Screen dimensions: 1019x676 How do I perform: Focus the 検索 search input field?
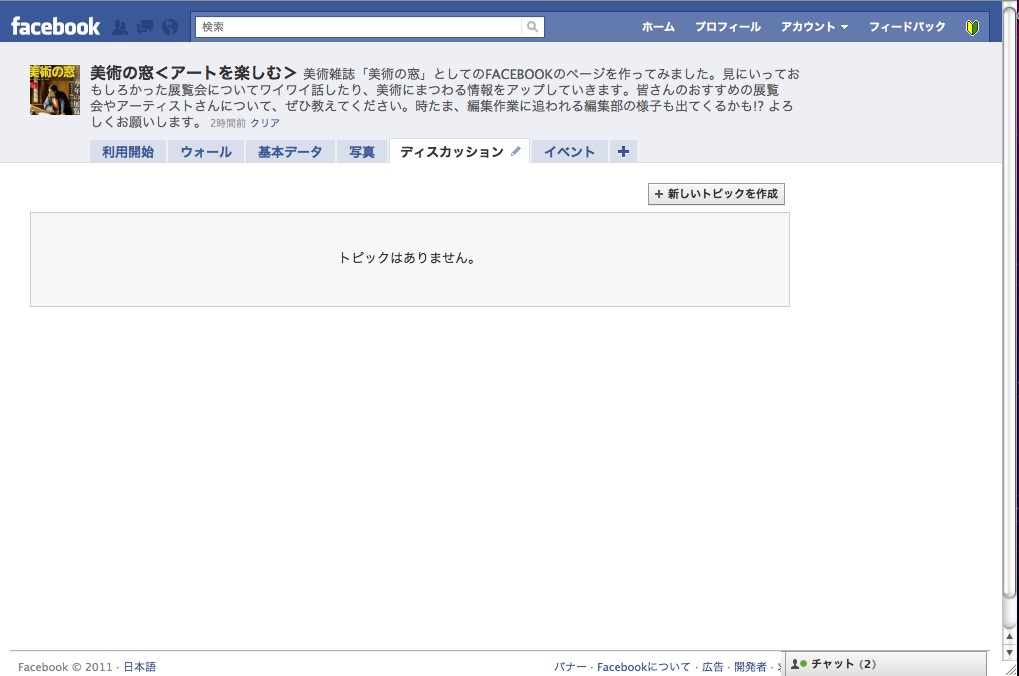click(x=360, y=27)
